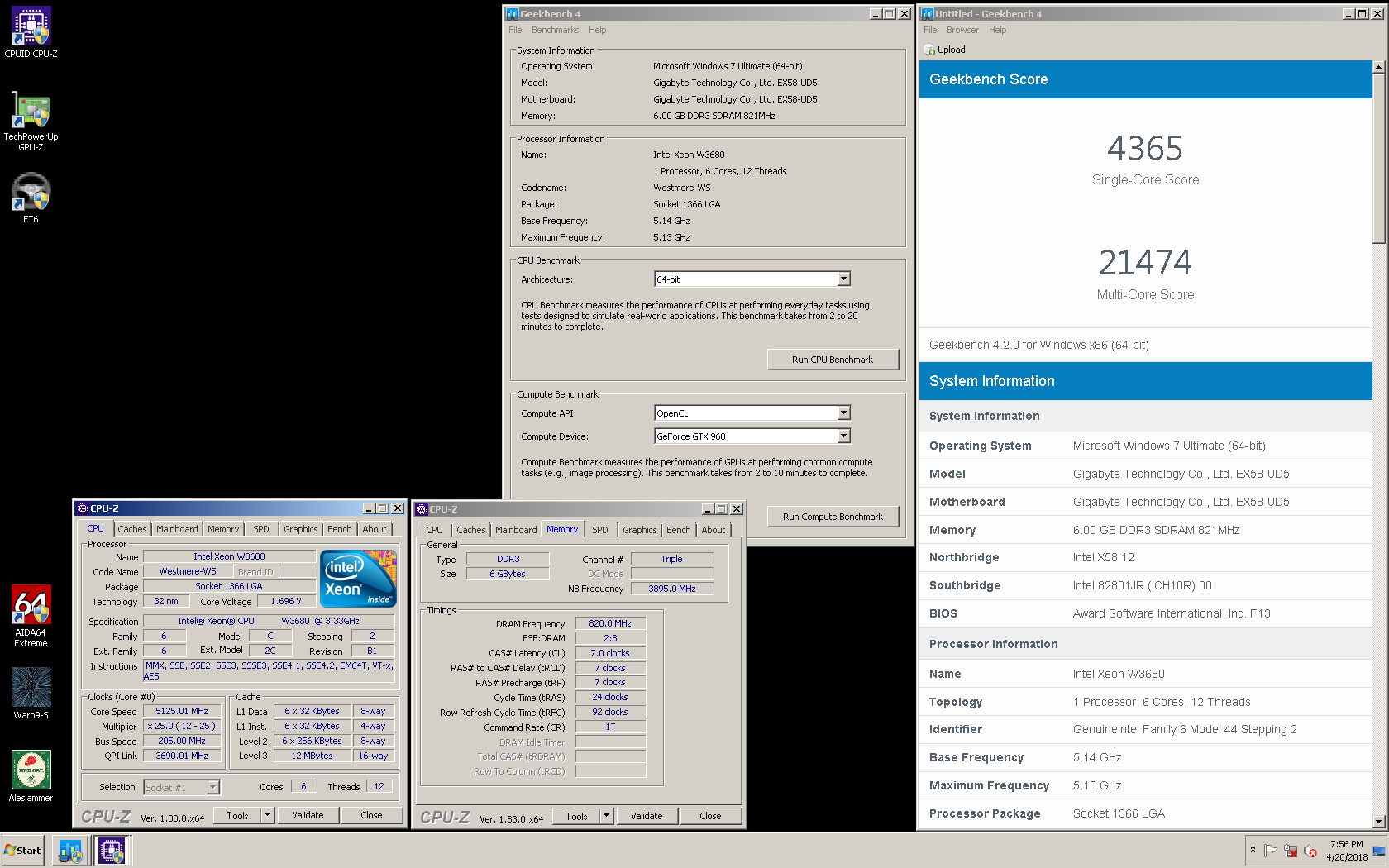Image resolution: width=1389 pixels, height=868 pixels.
Task: Open About tab in left CPU-Z
Action: pyautogui.click(x=375, y=529)
